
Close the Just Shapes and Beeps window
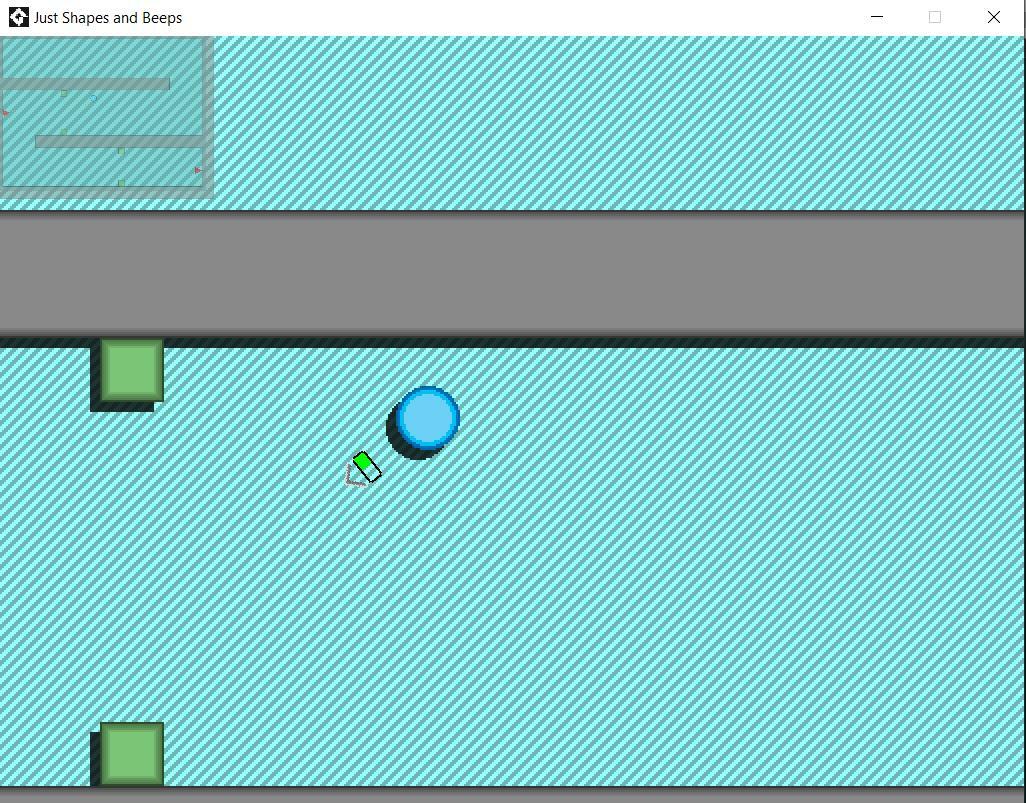993,17
